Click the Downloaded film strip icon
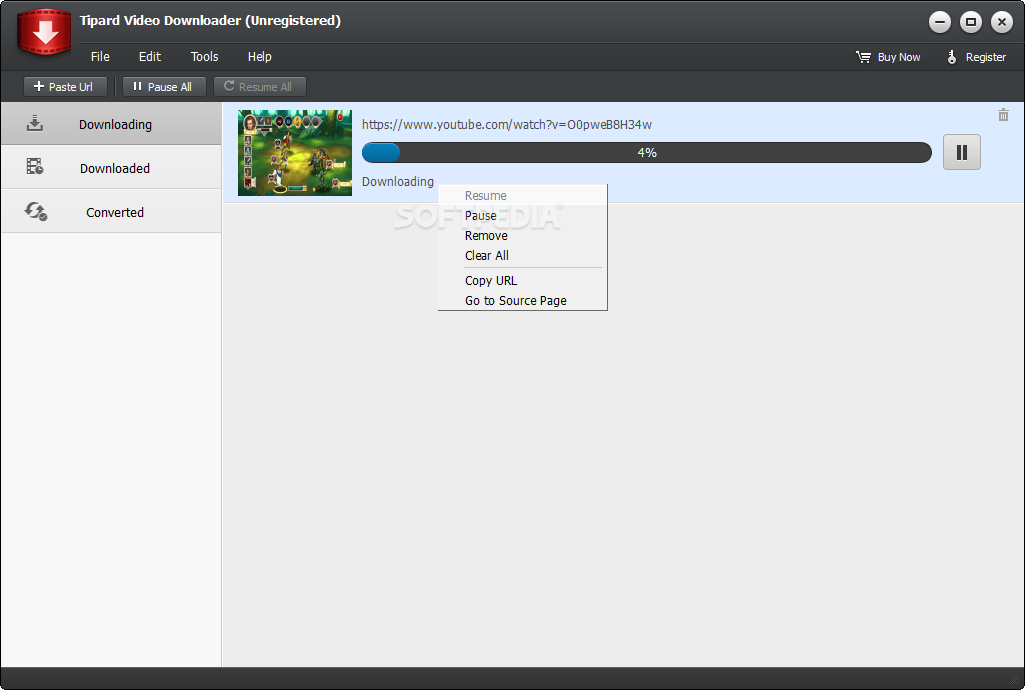The image size is (1025, 690). point(35,167)
